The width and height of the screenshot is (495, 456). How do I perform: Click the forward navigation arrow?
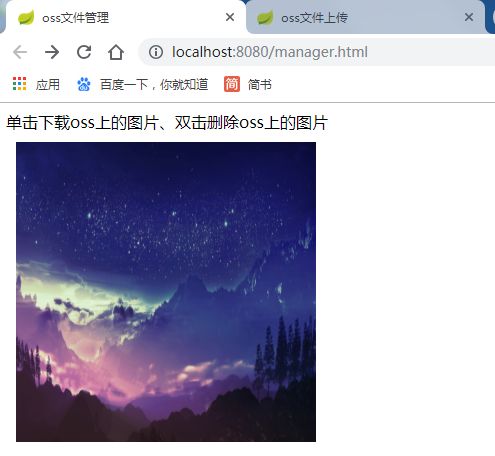click(x=52, y=52)
